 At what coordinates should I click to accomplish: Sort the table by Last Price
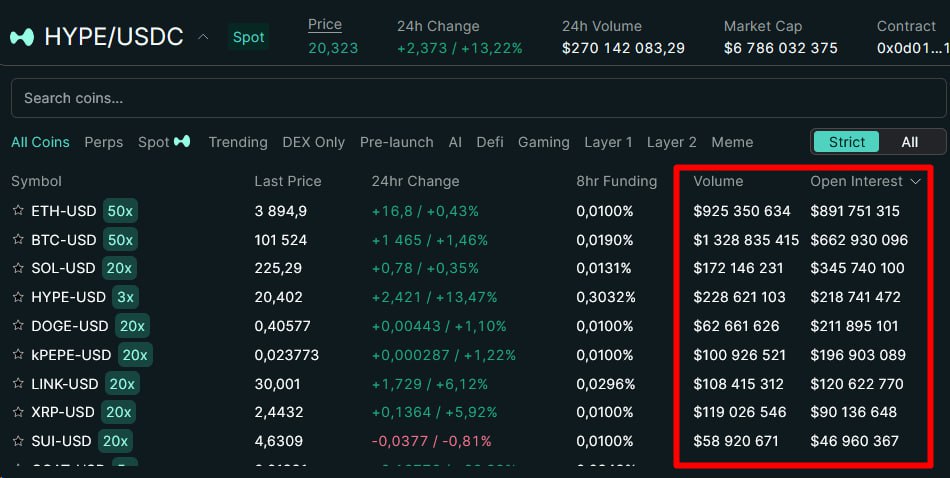point(288,181)
